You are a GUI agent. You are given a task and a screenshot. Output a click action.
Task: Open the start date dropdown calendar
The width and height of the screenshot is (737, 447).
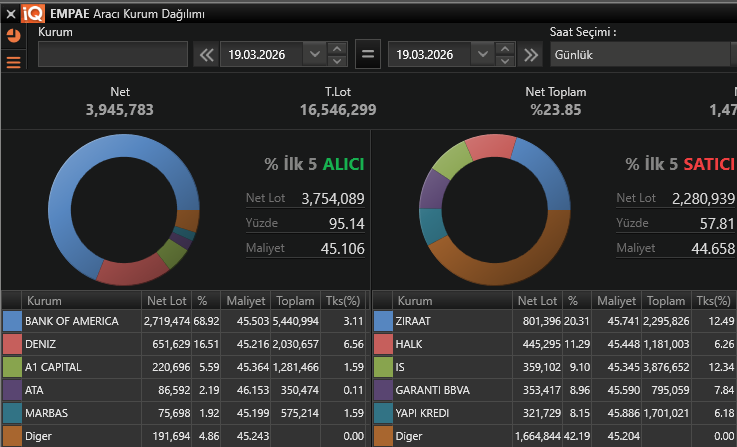(315, 54)
